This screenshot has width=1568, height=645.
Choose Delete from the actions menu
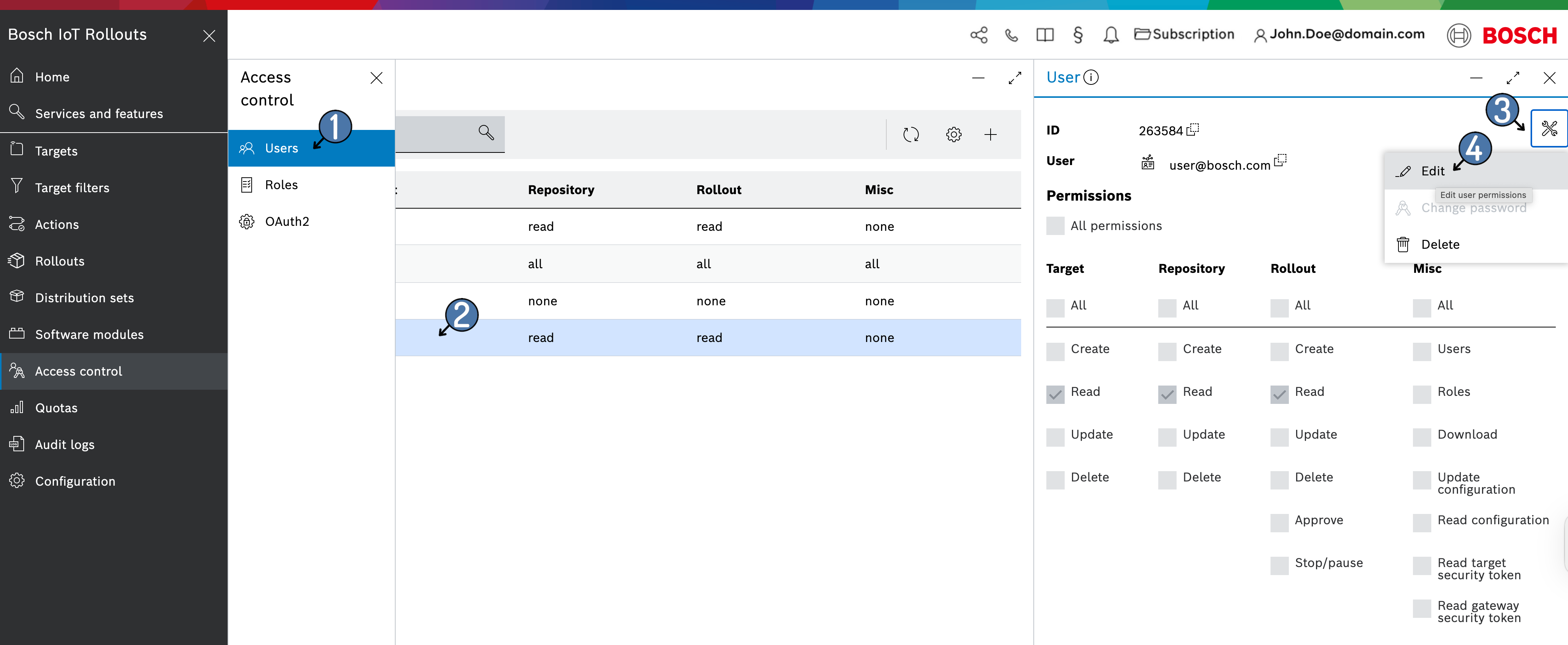point(1476,244)
